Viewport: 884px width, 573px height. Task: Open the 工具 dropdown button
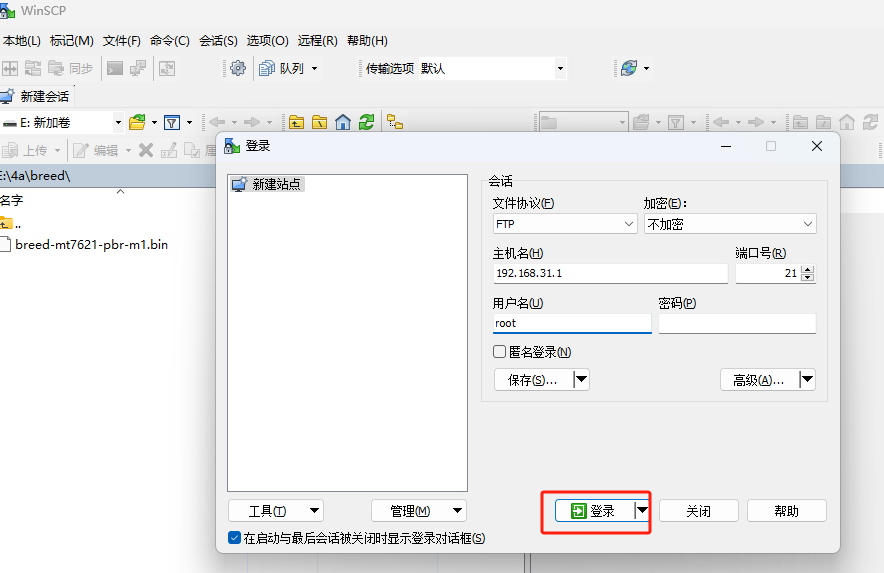tap(276, 511)
